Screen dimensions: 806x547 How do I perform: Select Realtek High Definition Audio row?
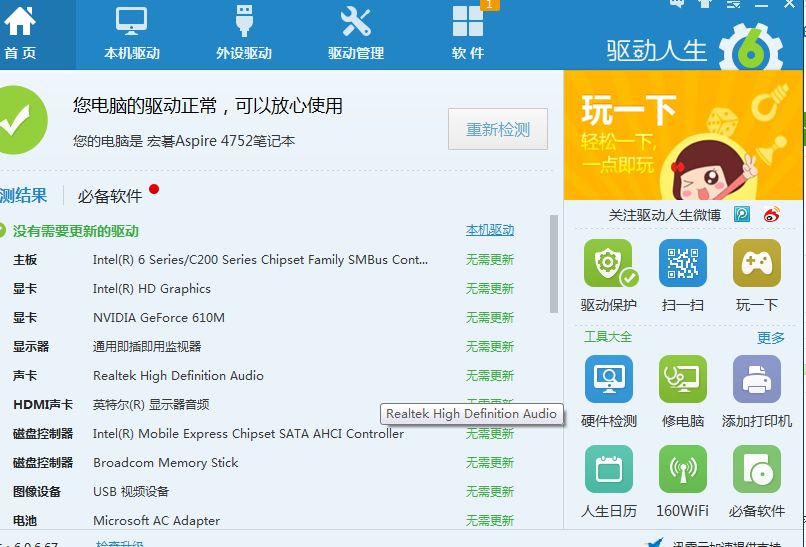(263, 375)
